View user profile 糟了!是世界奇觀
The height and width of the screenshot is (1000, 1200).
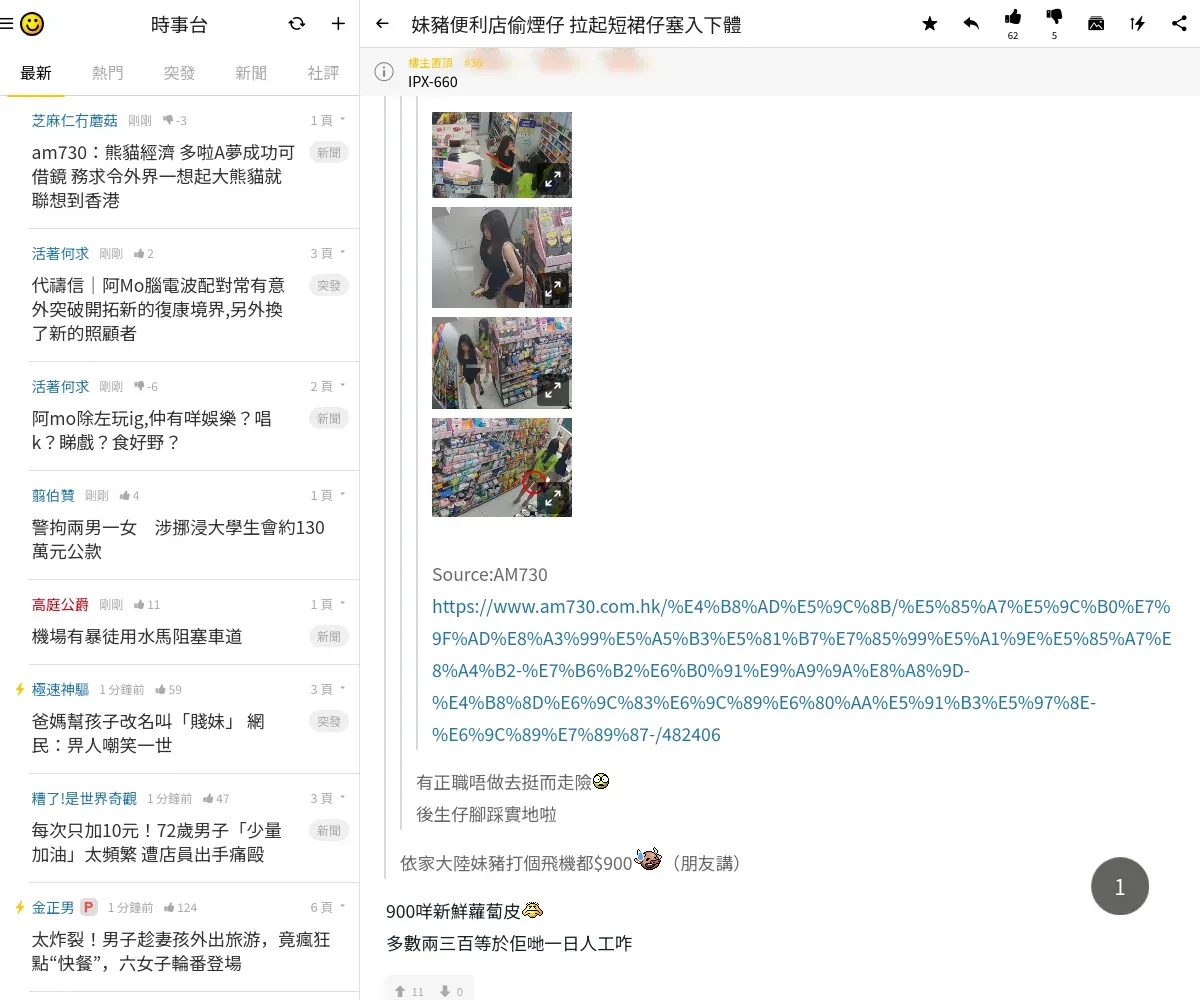84,798
